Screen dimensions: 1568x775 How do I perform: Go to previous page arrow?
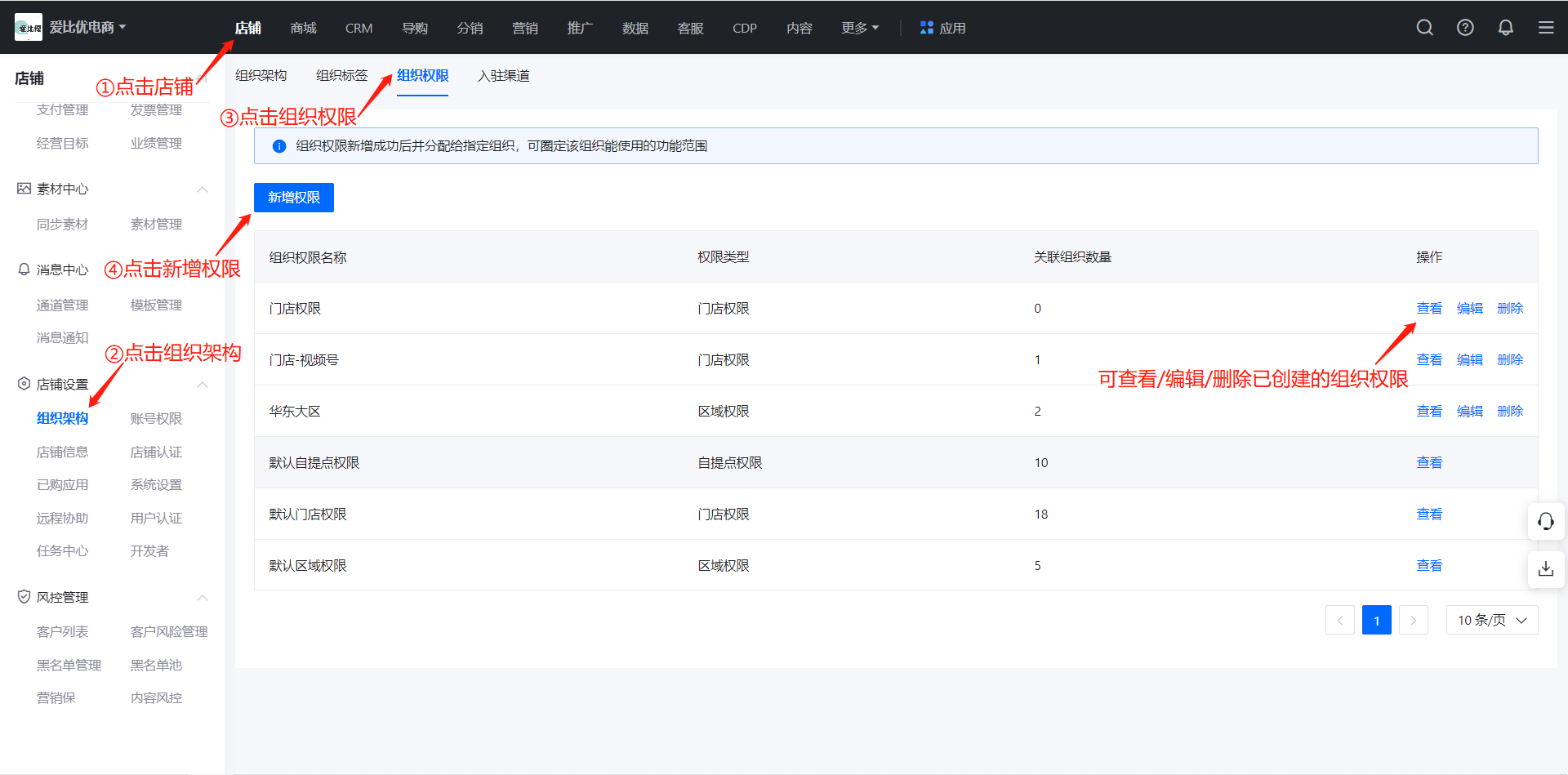(1339, 620)
